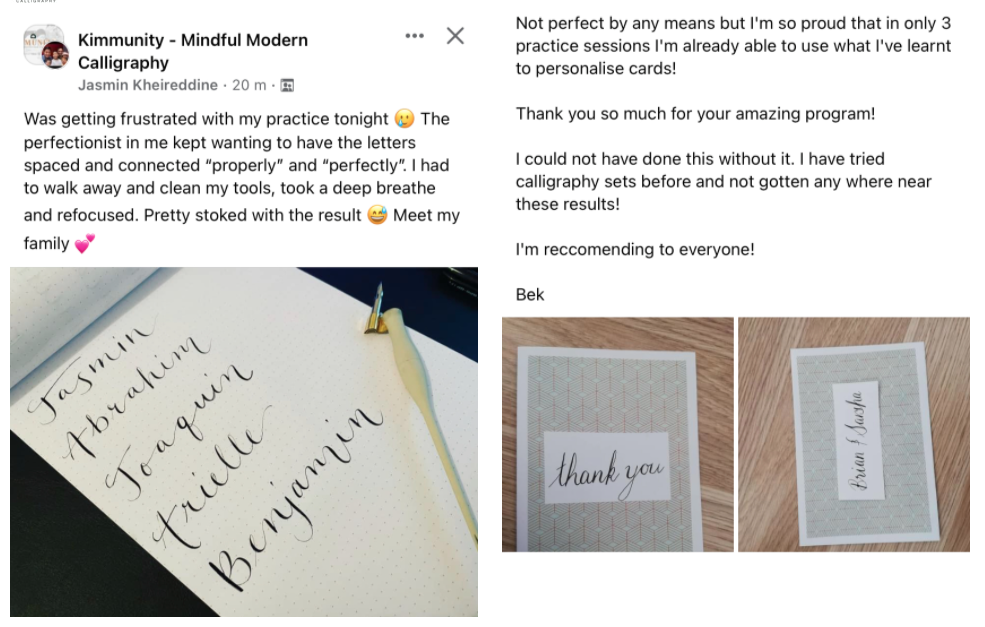Open the handwritten family names photo
Screen dimensions: 985x627
[244, 442]
